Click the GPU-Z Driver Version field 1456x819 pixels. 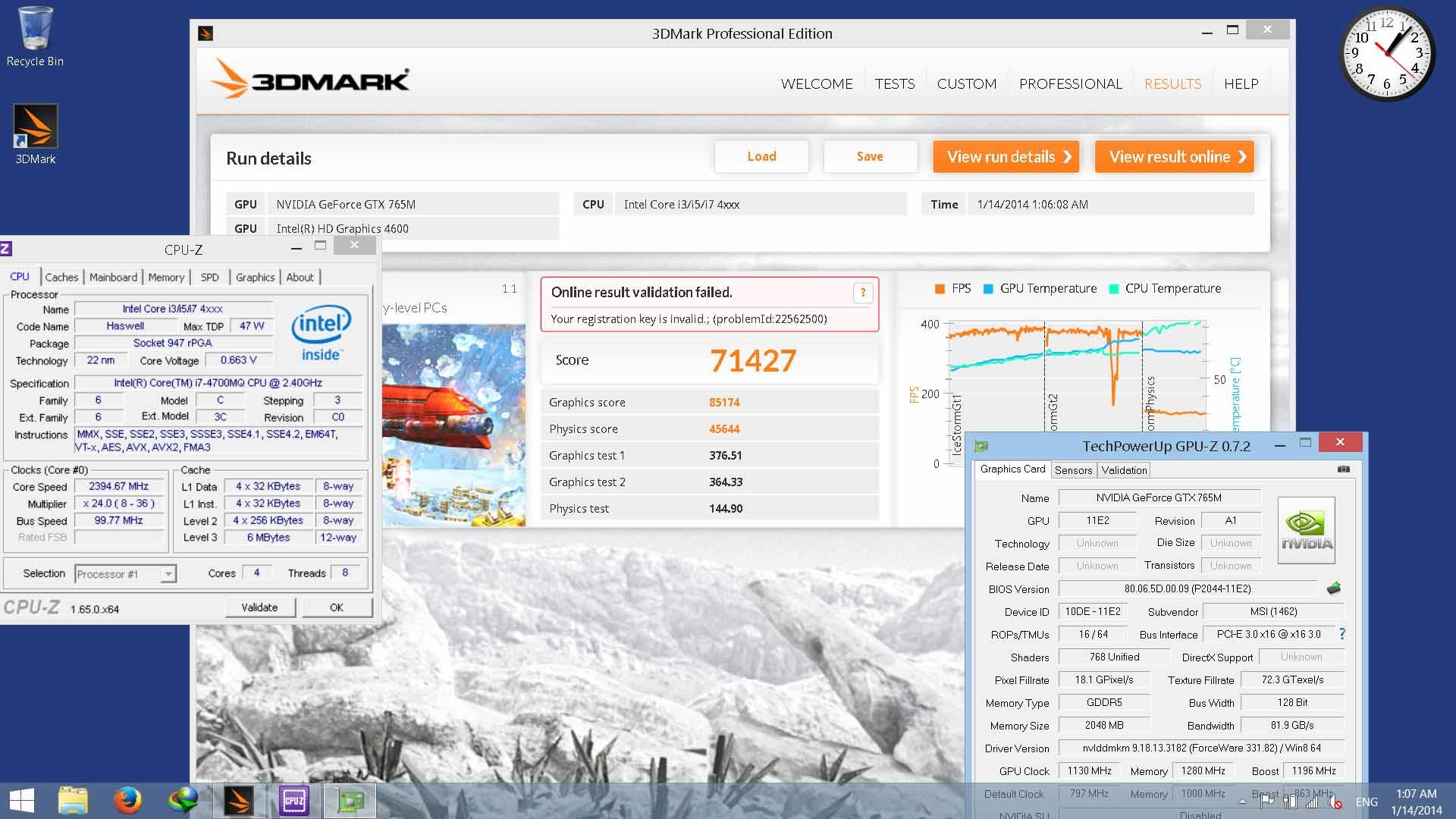(x=1201, y=748)
